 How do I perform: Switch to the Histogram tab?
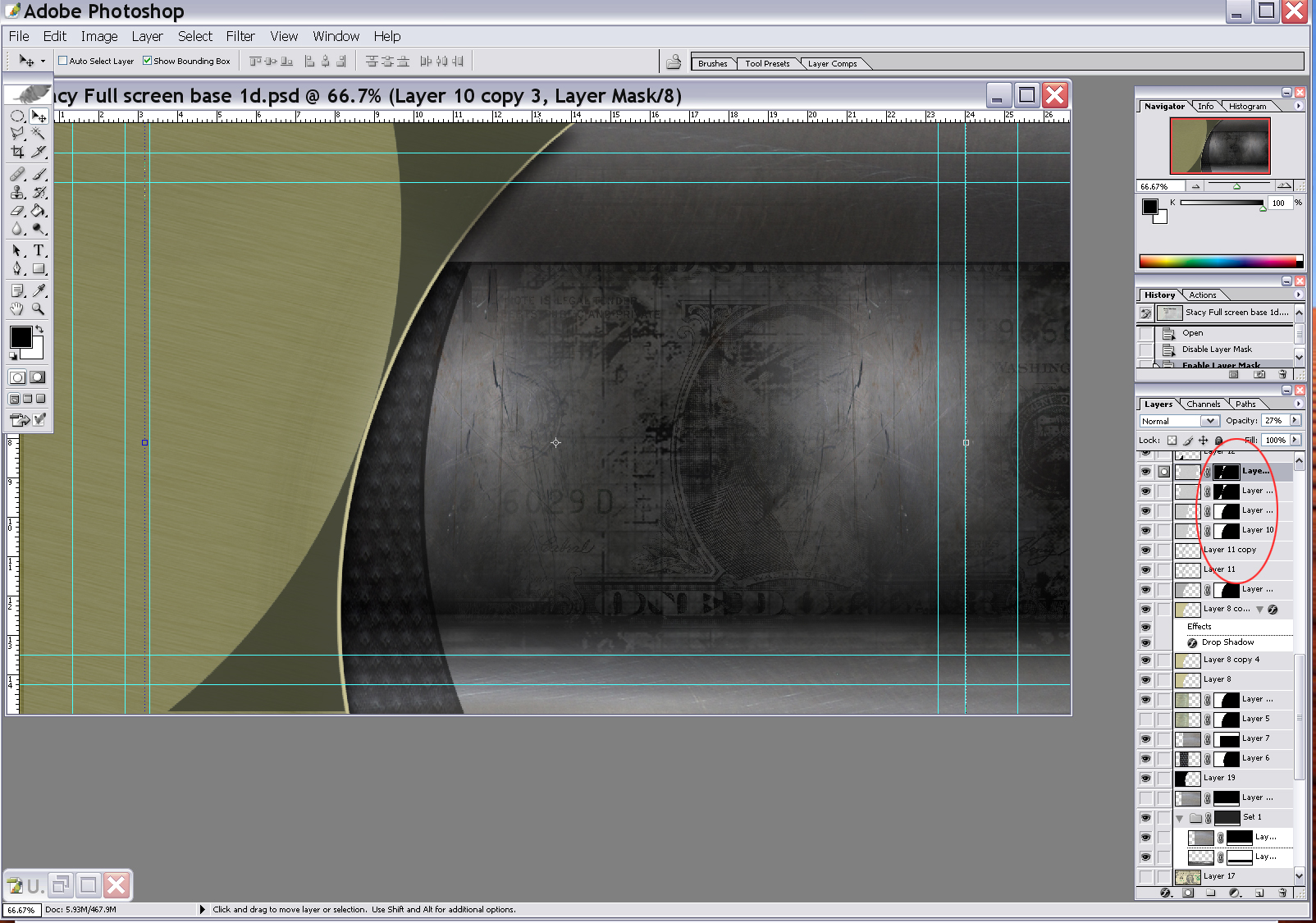tap(1247, 106)
